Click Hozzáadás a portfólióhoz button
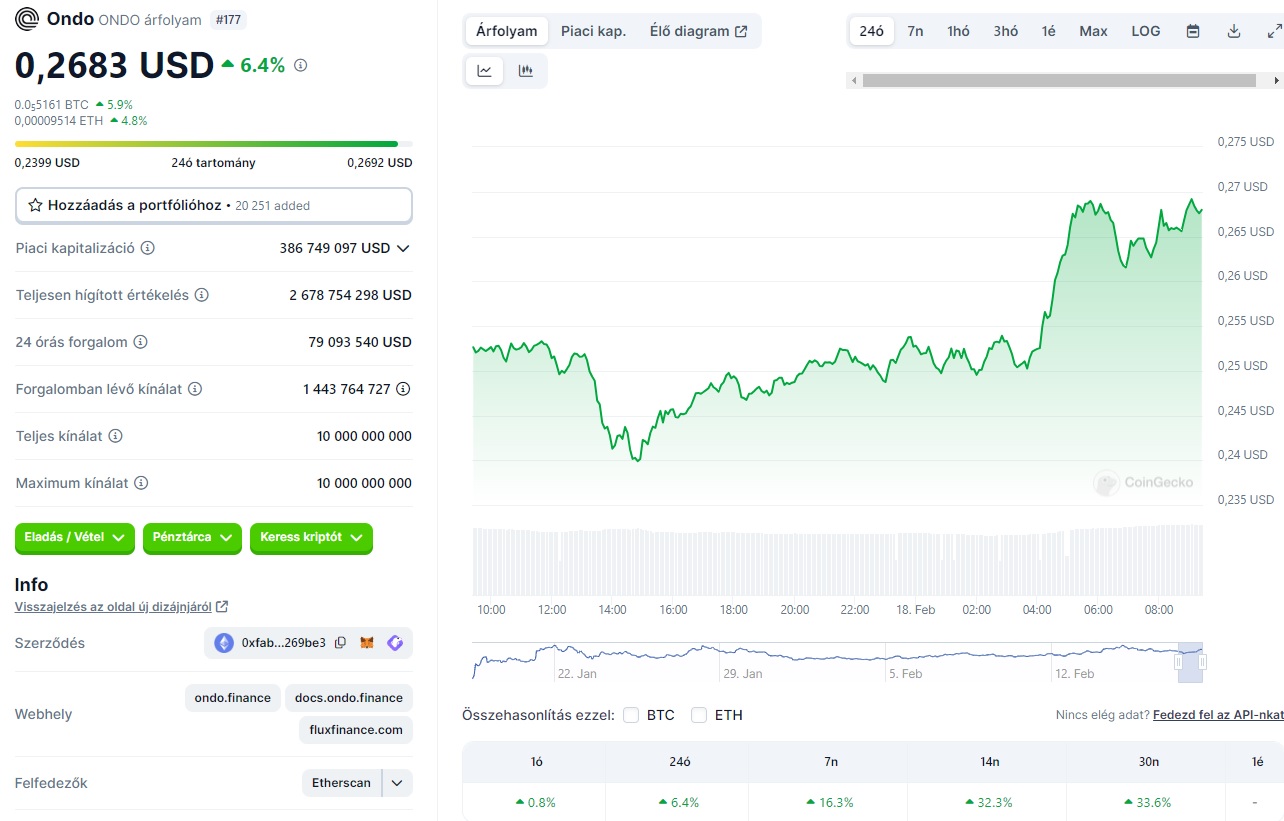 coord(214,205)
